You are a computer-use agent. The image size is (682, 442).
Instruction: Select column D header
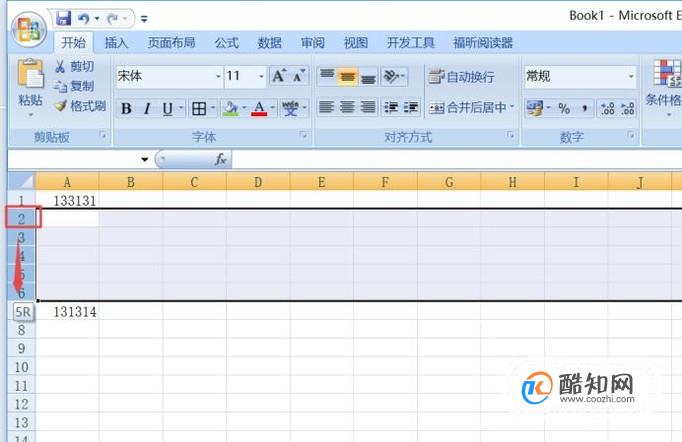(258, 182)
